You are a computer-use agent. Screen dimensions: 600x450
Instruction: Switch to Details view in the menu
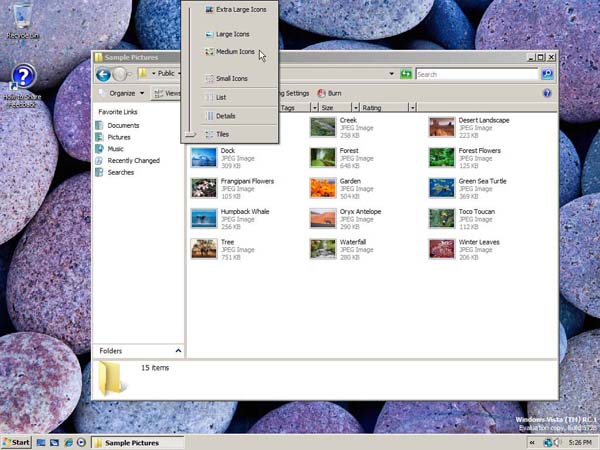click(225, 116)
